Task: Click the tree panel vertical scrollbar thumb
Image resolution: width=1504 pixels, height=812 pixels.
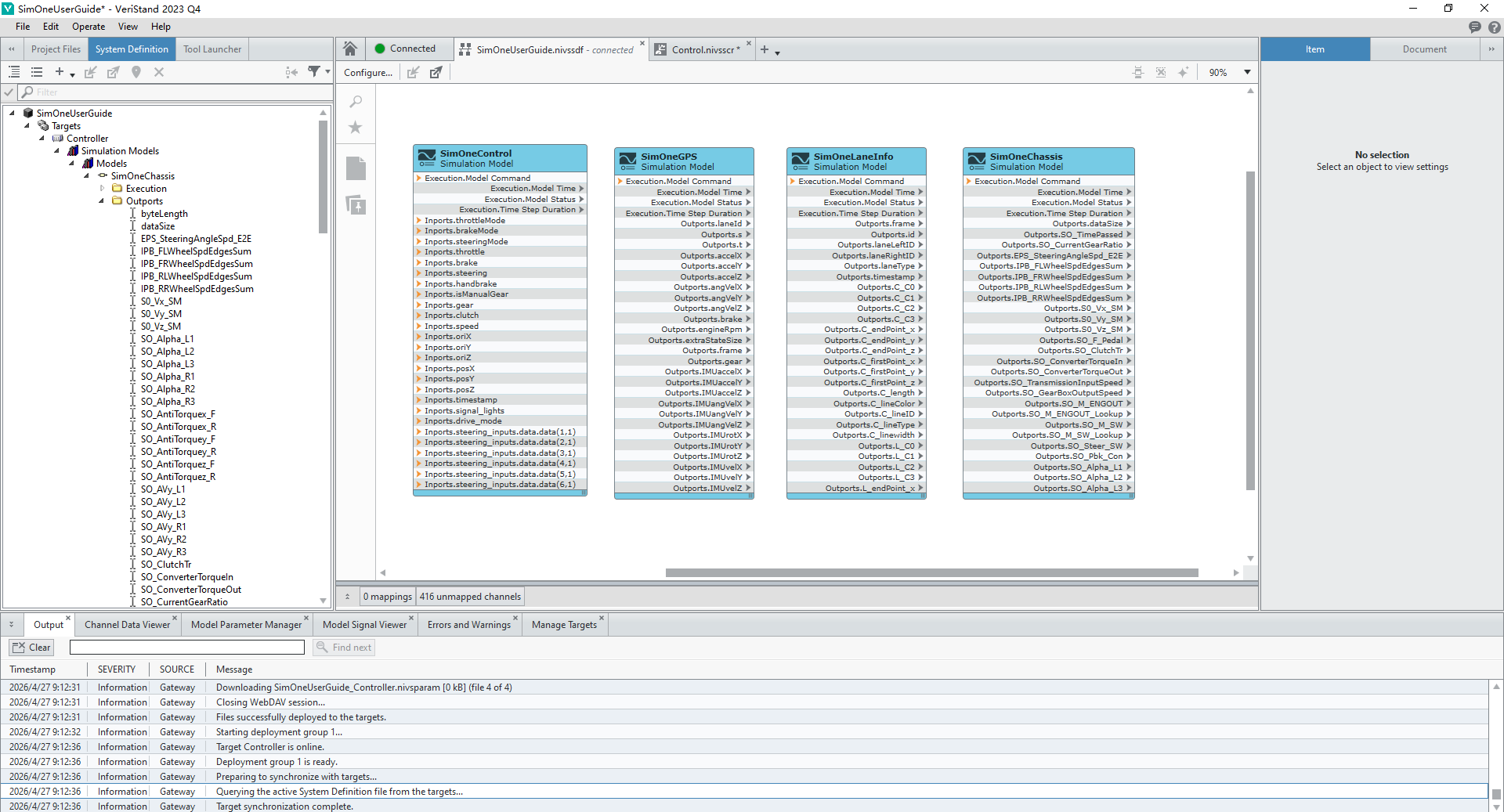Action: (x=323, y=176)
